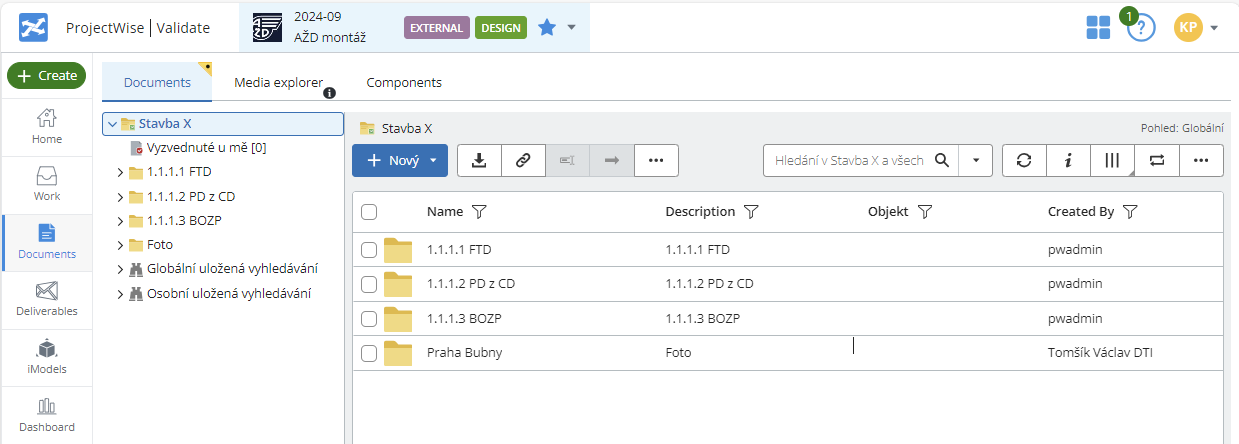This screenshot has width=1239, height=444.
Task: Open the apps grid icon
Action: (x=1098, y=28)
